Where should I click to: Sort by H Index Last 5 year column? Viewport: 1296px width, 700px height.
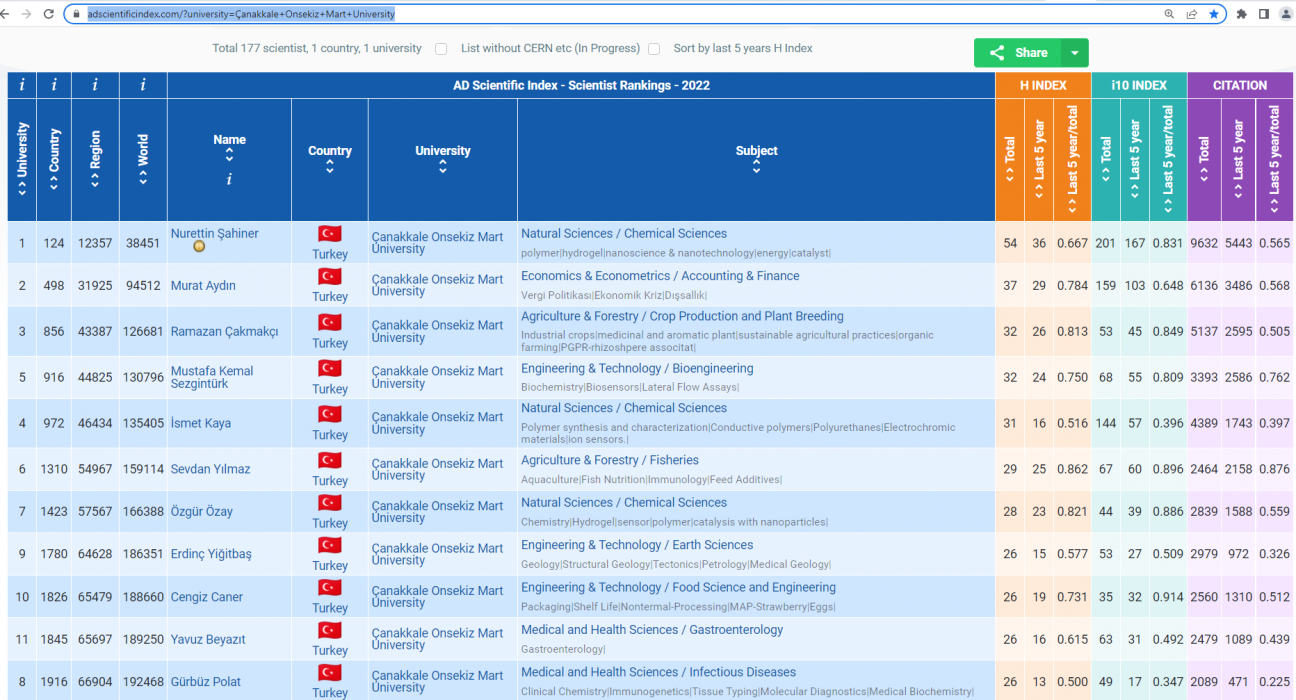click(1039, 159)
